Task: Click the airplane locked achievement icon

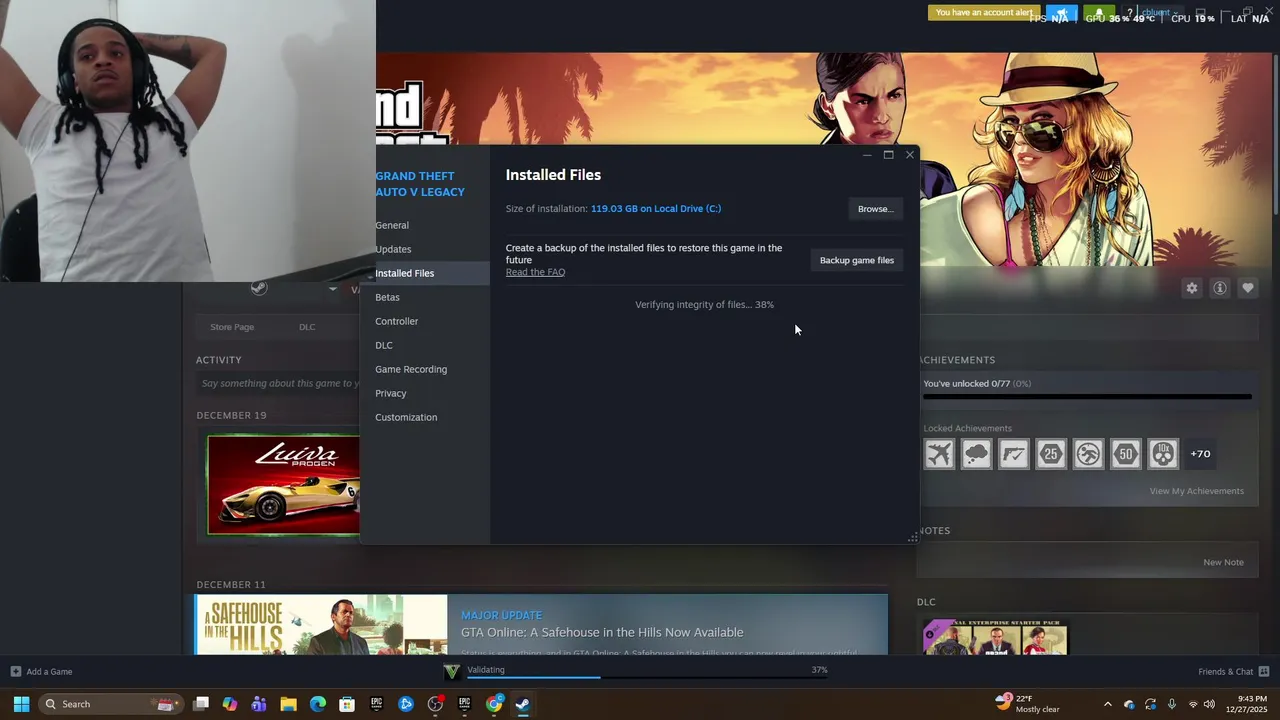Action: (939, 454)
